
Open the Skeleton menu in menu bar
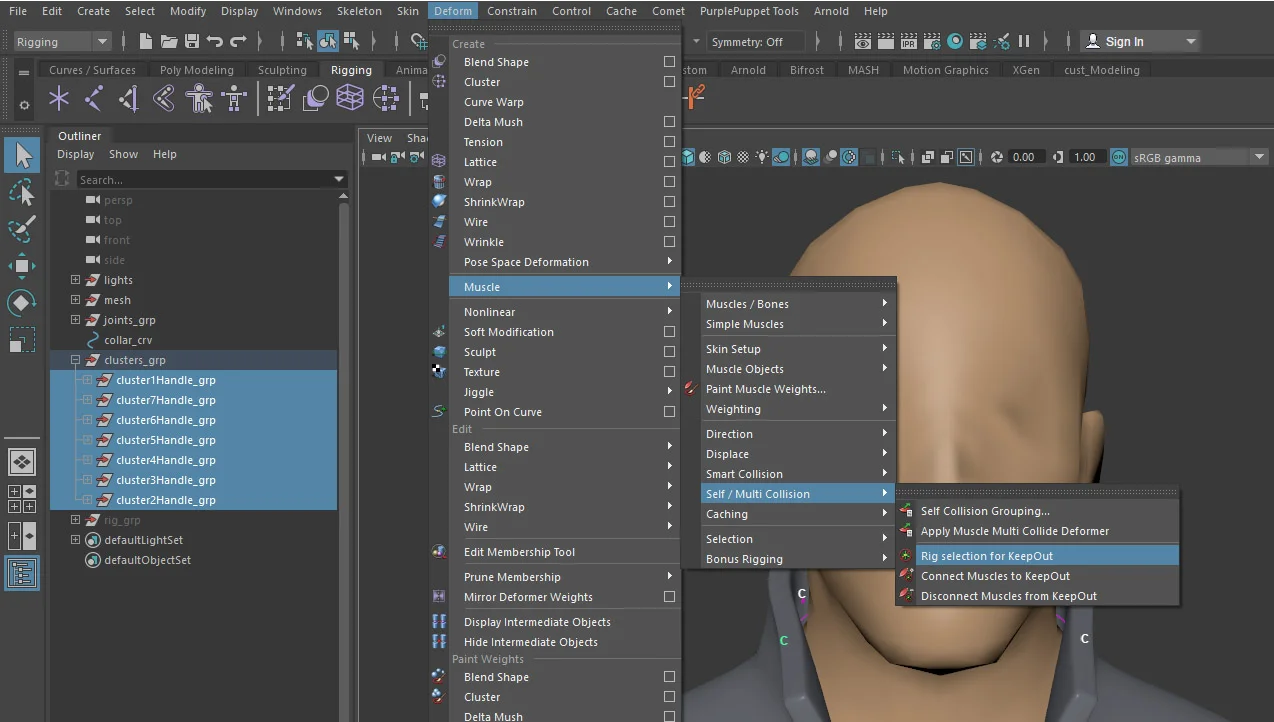tap(359, 11)
